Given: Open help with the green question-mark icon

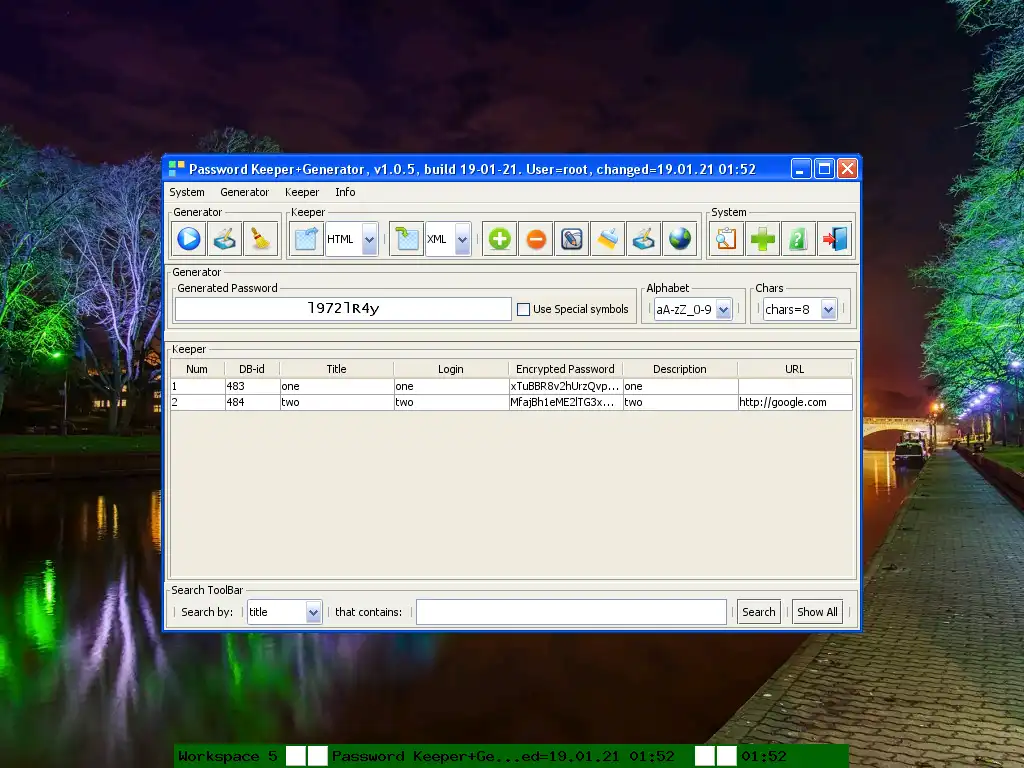Looking at the screenshot, I should [x=798, y=239].
